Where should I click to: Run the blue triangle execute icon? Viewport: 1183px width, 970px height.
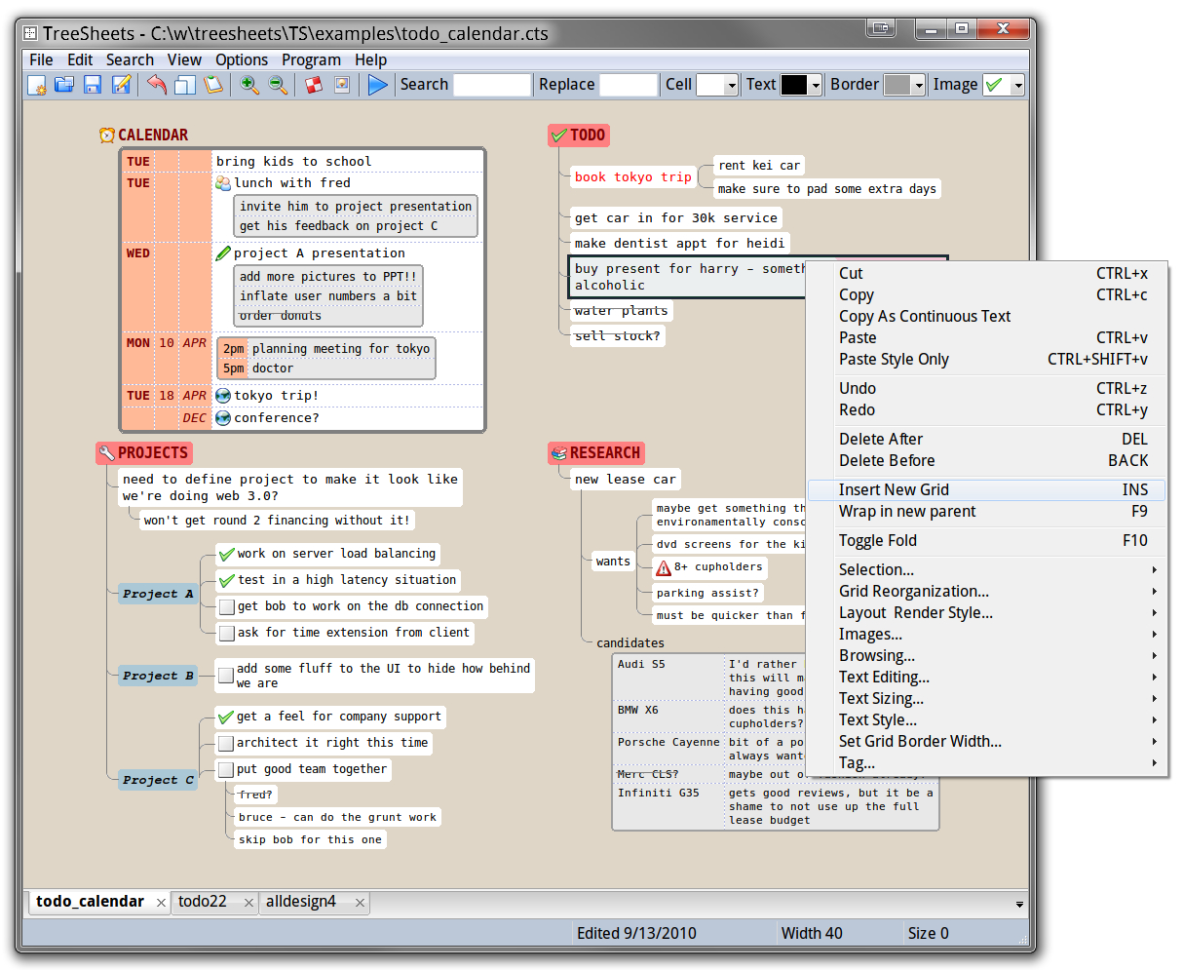[378, 84]
